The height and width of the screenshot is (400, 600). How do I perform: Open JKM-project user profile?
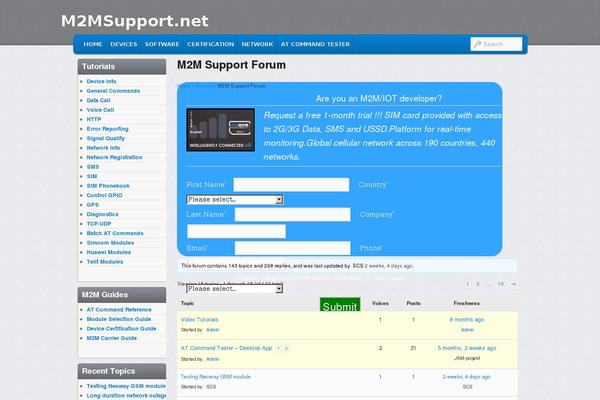[467, 358]
